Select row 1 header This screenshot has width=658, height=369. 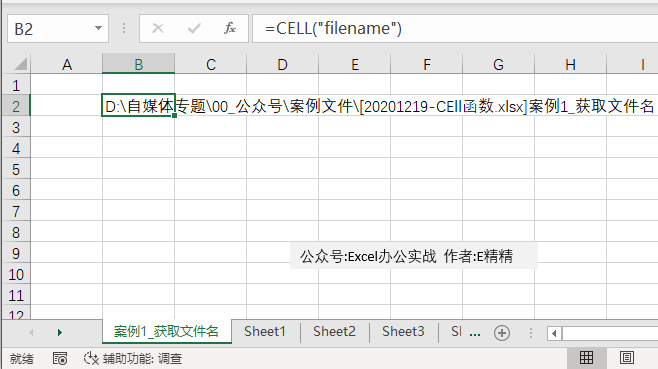16,85
